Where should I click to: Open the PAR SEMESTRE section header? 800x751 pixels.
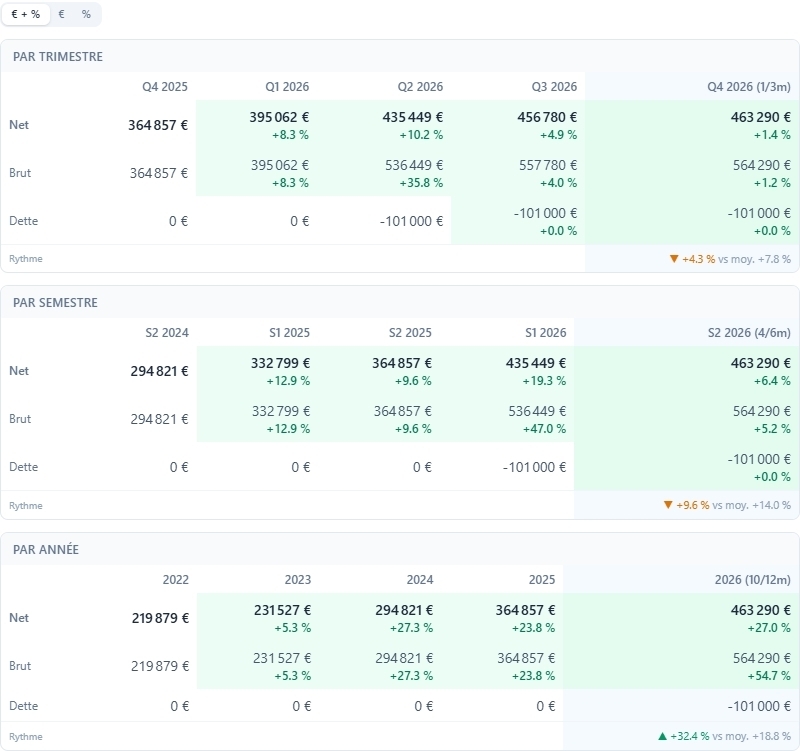(x=55, y=303)
